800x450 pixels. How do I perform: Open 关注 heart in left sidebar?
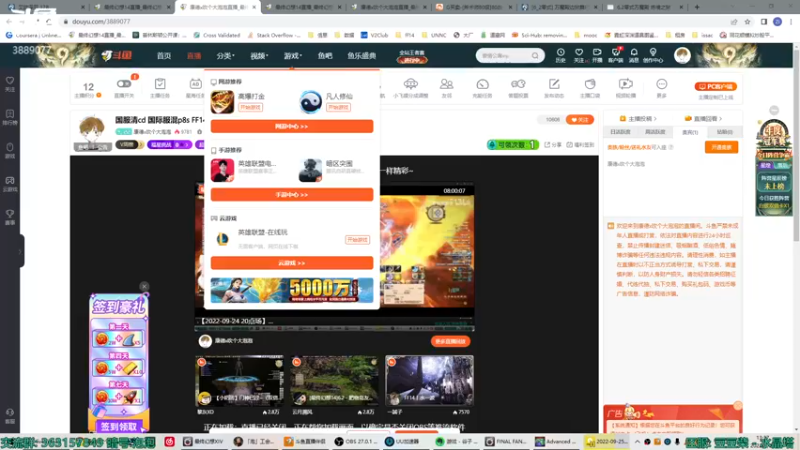coord(10,84)
